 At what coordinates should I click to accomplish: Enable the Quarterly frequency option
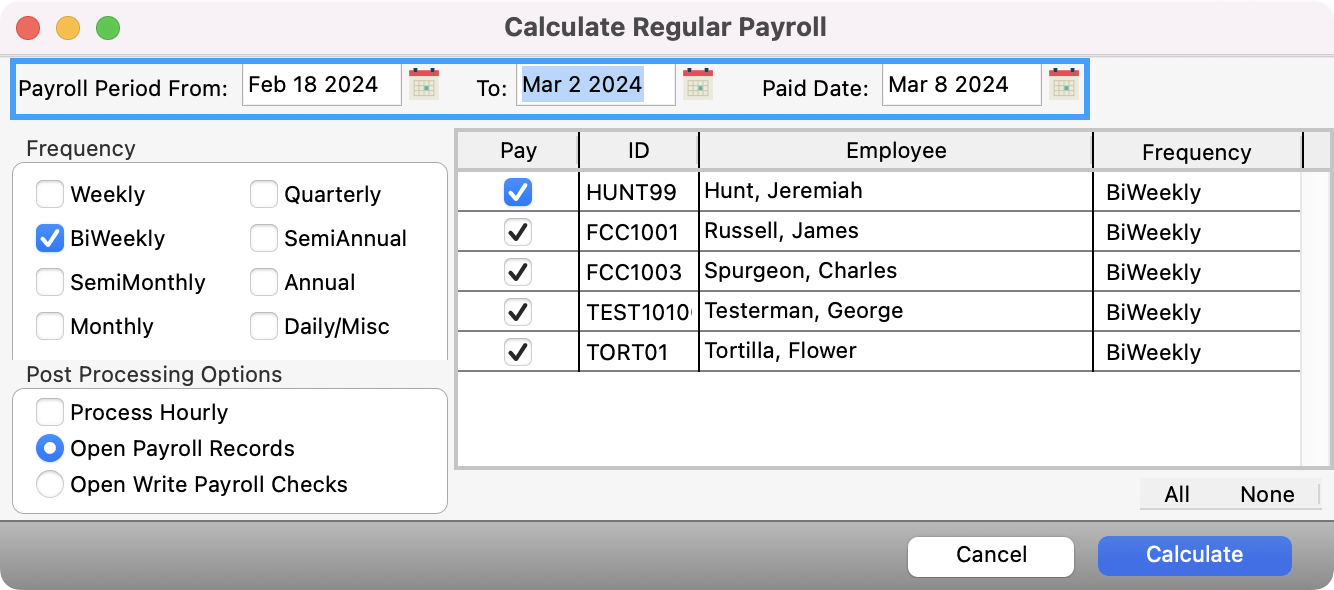264,194
